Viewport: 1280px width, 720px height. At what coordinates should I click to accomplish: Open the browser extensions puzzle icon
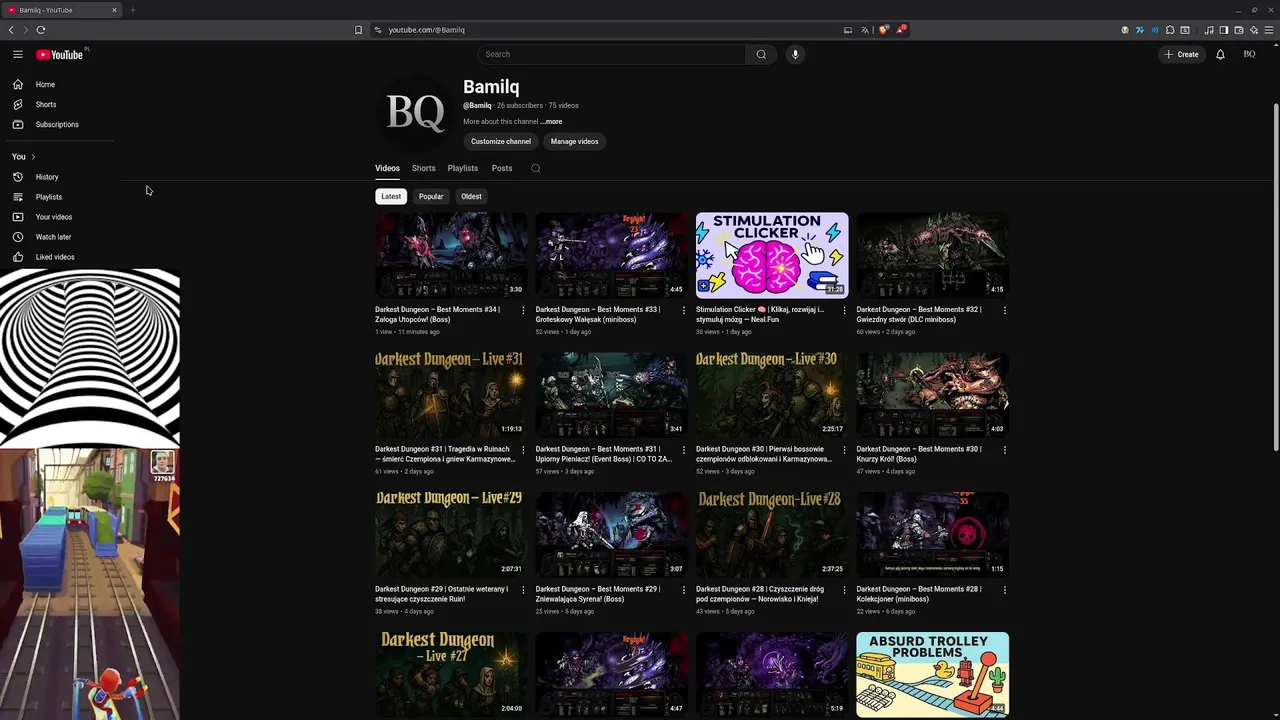point(1170,30)
